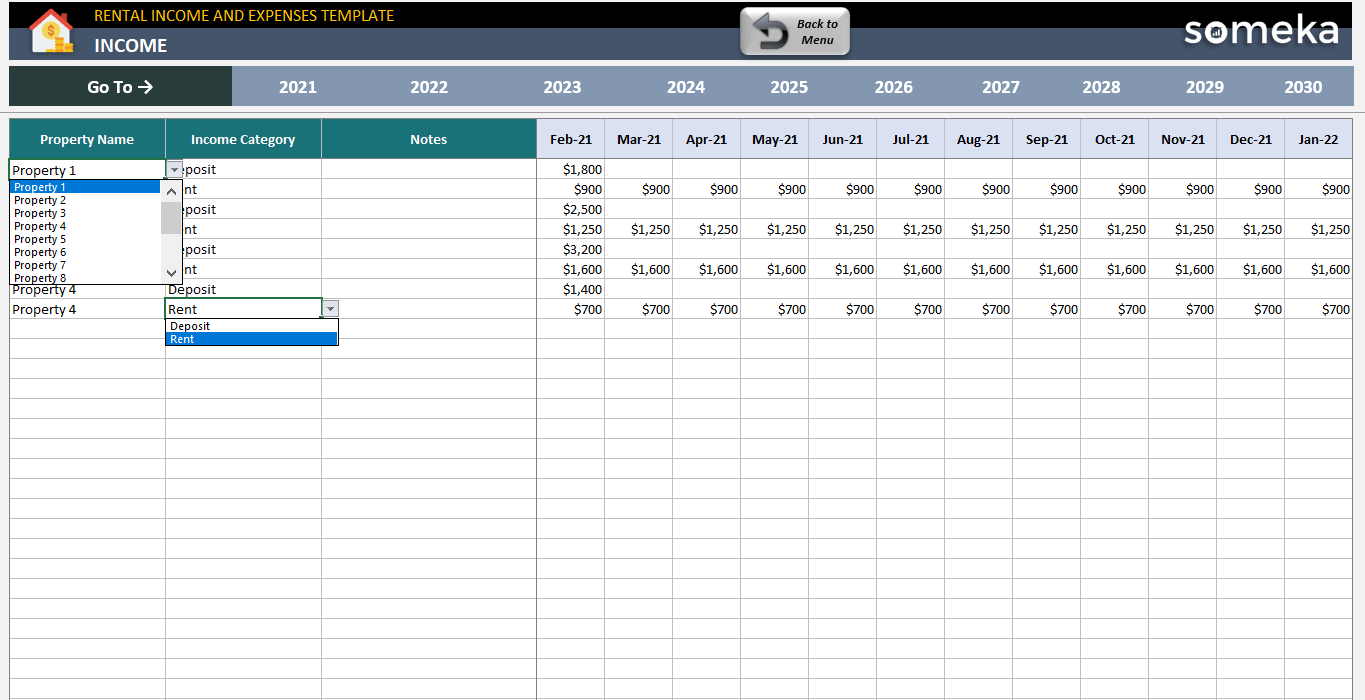Click scroll-down arrow in Property dropdown list

170,273
